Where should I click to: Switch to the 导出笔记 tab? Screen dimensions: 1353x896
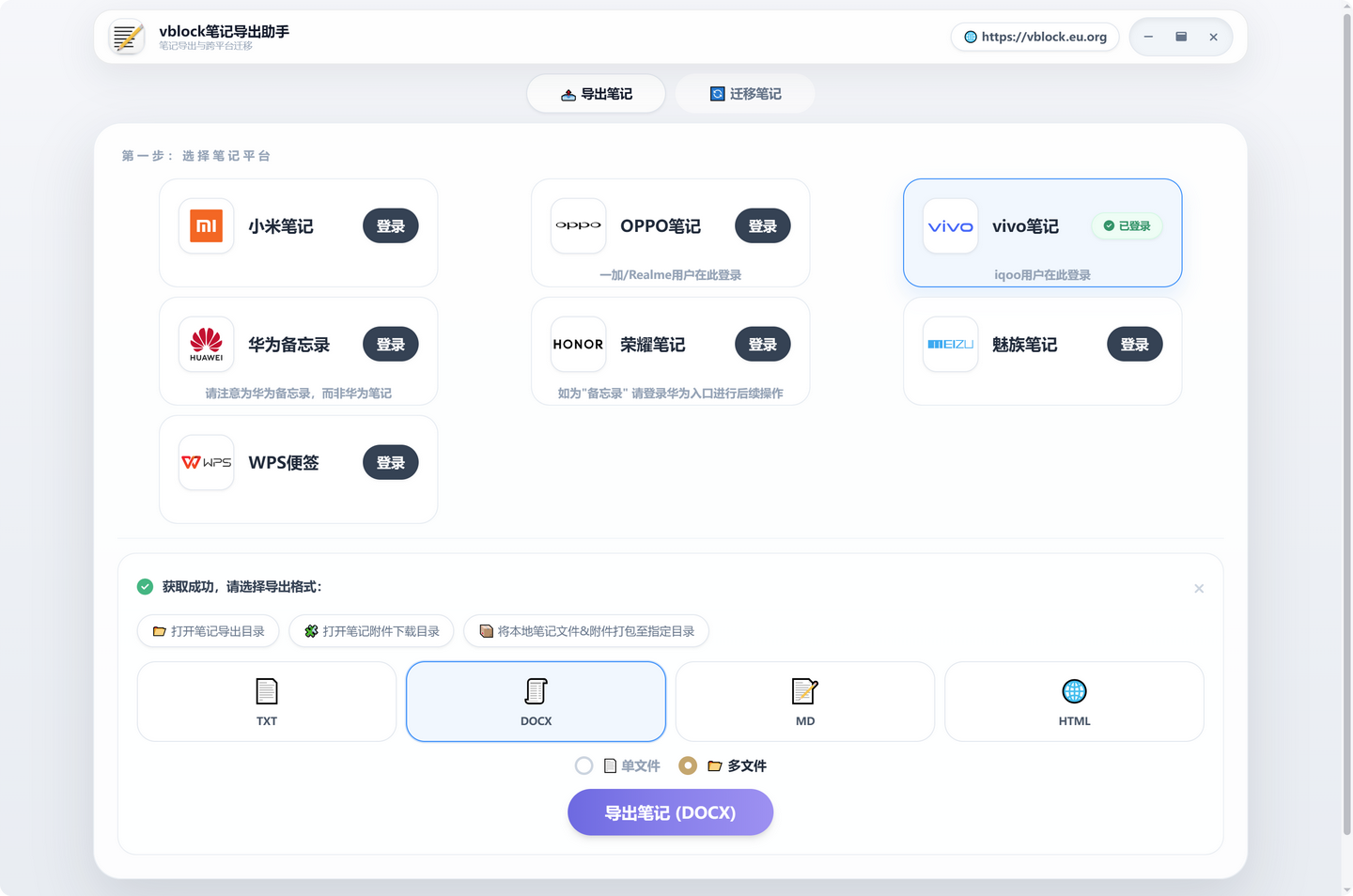coord(597,94)
